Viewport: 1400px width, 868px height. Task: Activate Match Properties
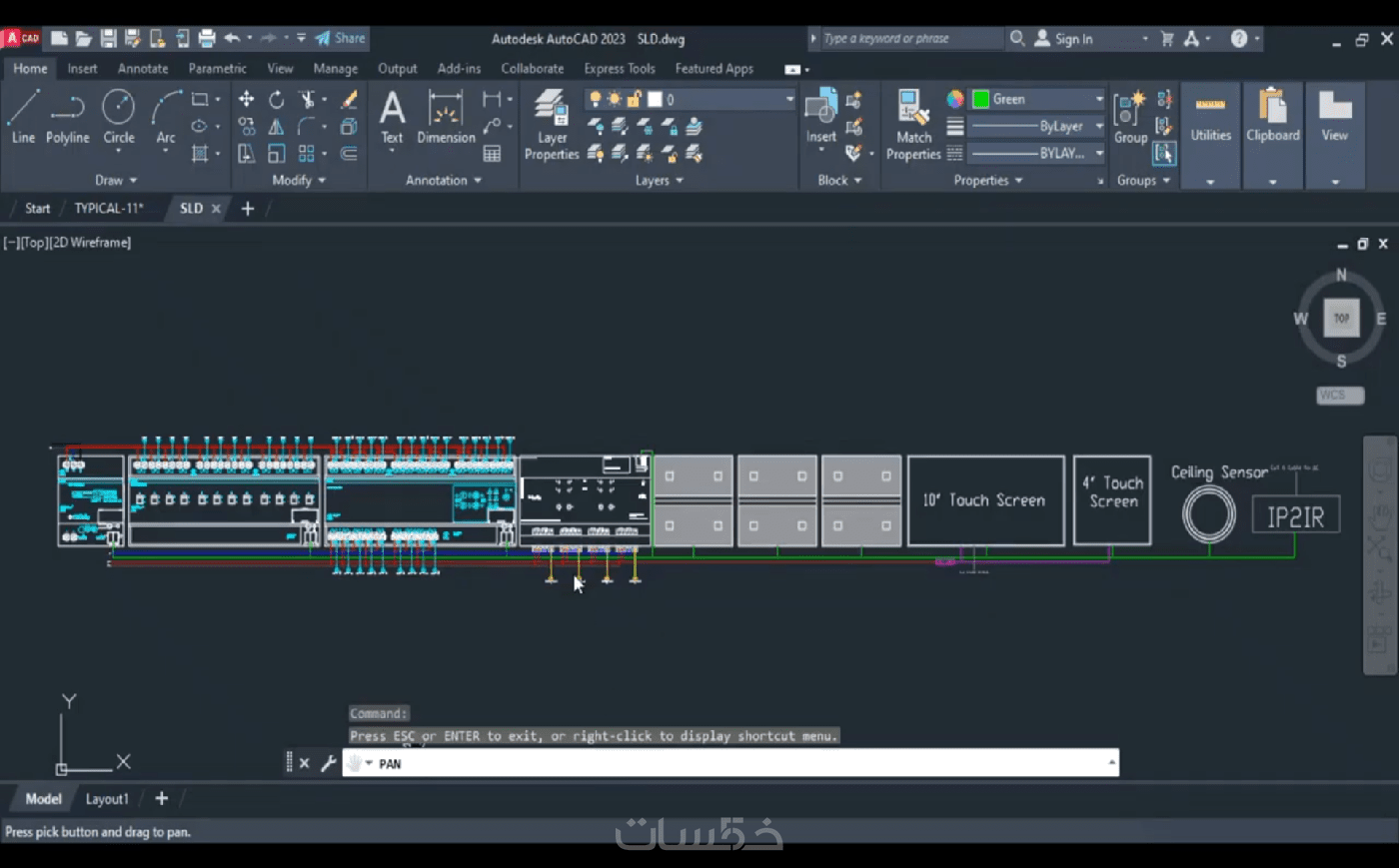[913, 124]
